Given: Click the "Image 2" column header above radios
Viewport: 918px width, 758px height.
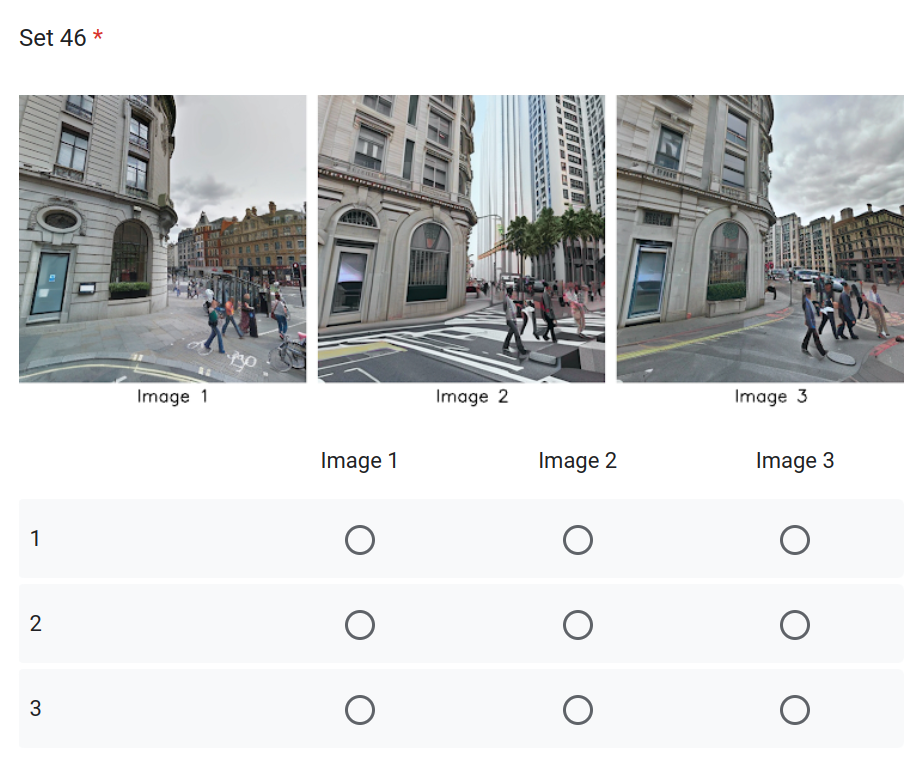Looking at the screenshot, I should 578,461.
